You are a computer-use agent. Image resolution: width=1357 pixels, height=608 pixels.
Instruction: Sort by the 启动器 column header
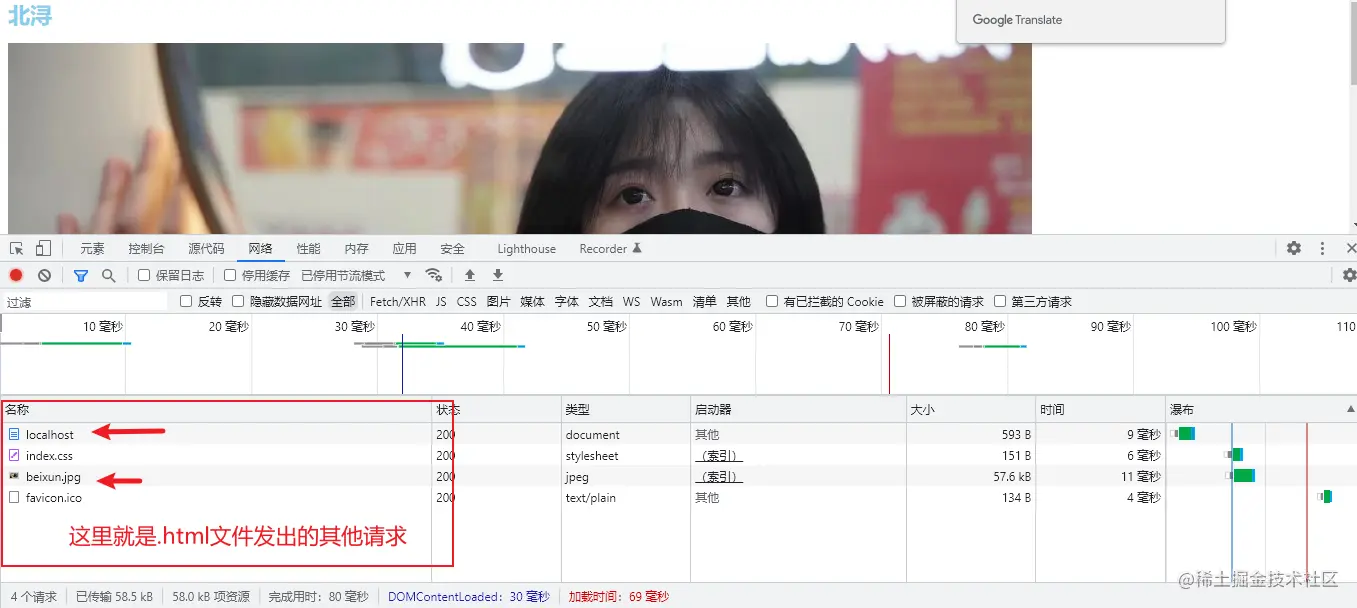point(798,409)
